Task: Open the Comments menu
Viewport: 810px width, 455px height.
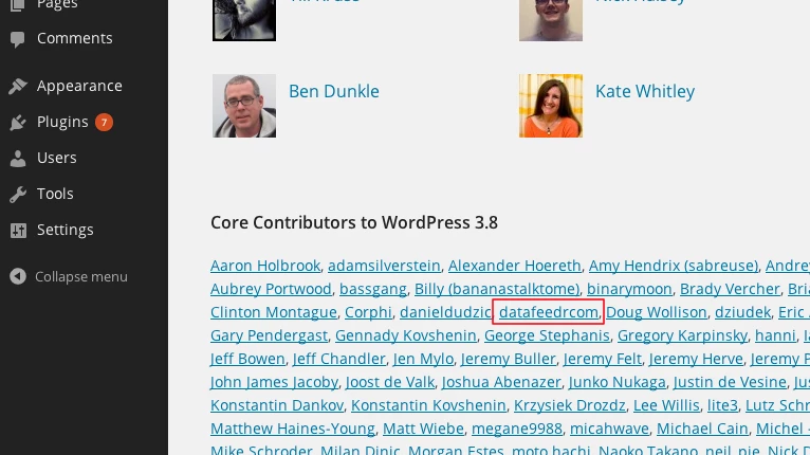Action: [x=74, y=38]
